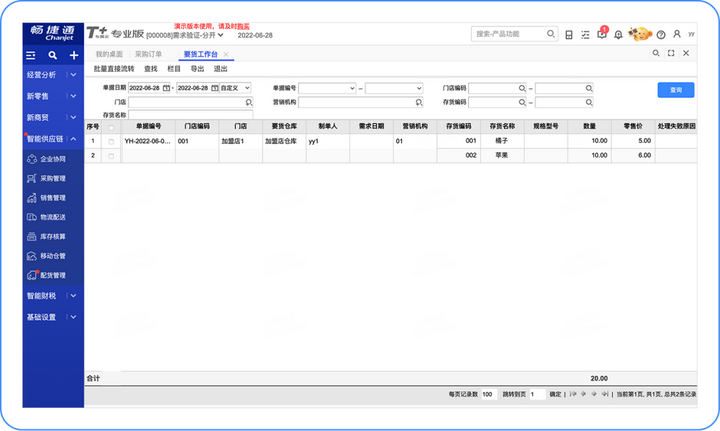720x431 pixels.
Task: Click the product search magnifier icon
Action: (551, 34)
